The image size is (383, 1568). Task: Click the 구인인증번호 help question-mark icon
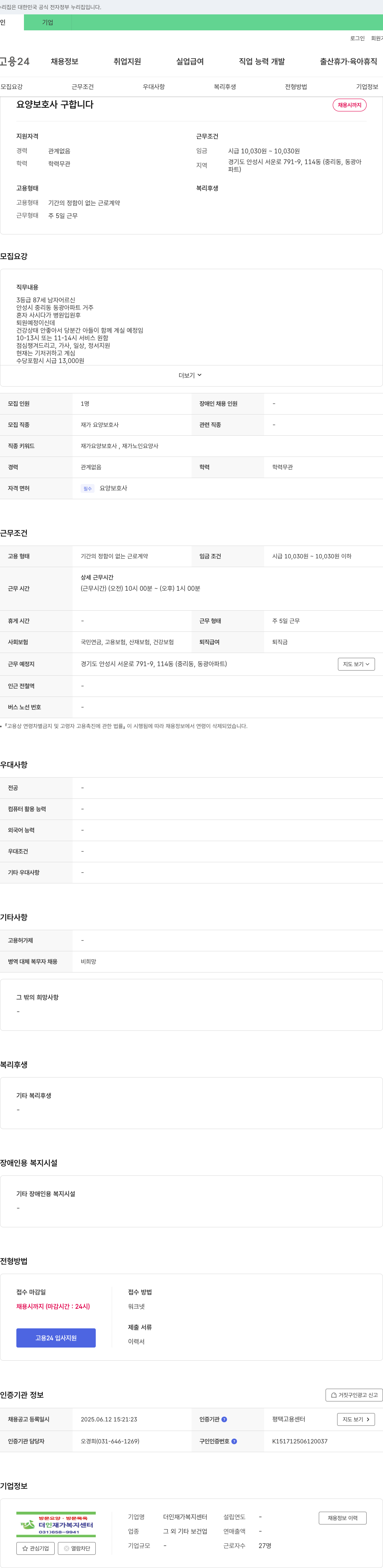(x=234, y=1441)
